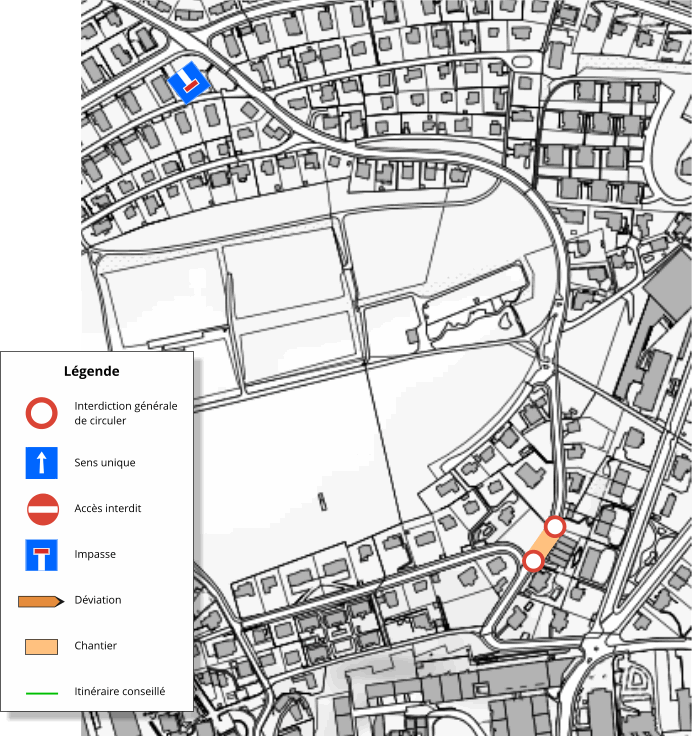Image resolution: width=692 pixels, height=736 pixels.
Task: Select the "Impasse" text in legend
Action: [x=95, y=555]
